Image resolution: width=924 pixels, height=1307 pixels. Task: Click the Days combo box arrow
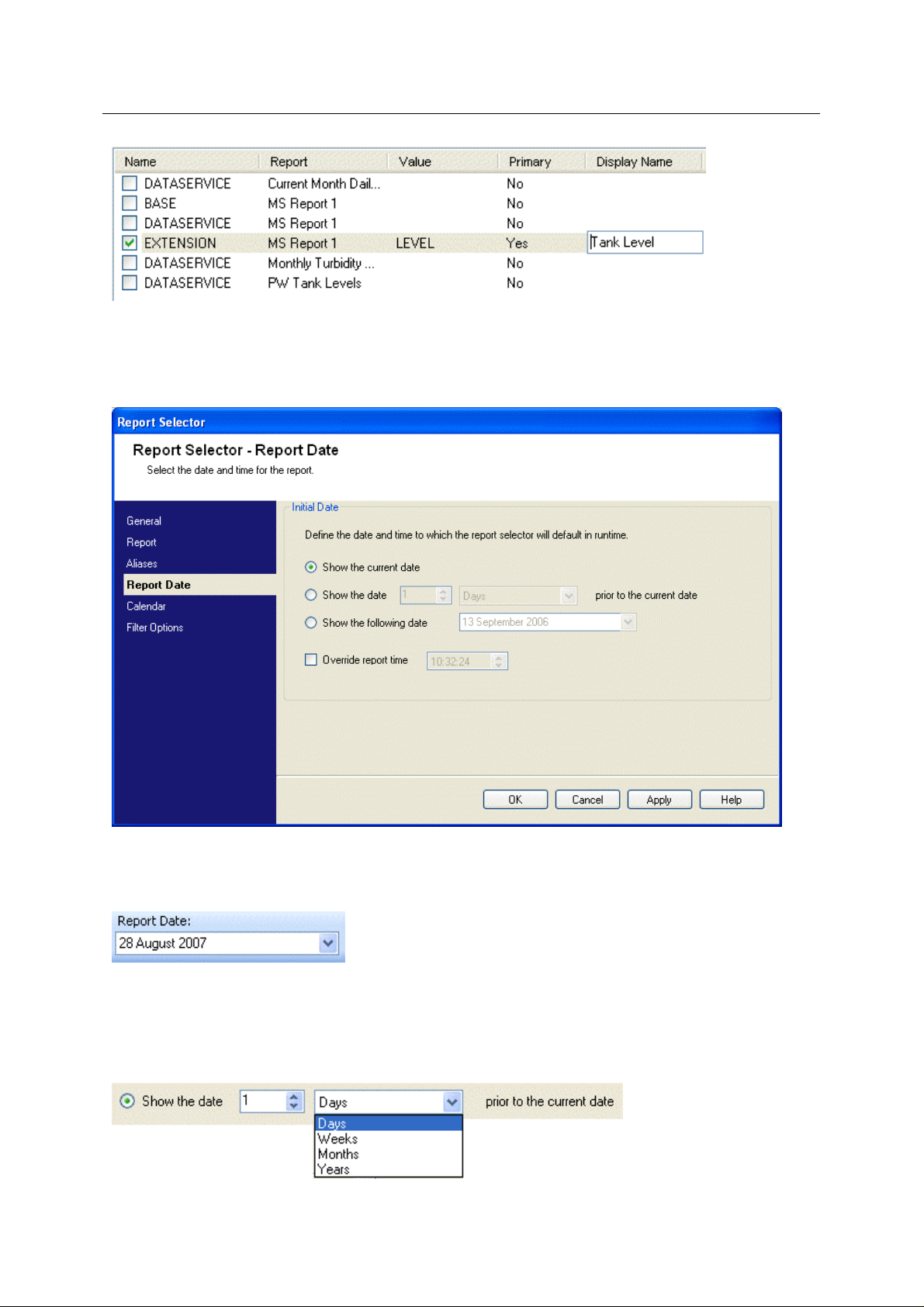(452, 1102)
